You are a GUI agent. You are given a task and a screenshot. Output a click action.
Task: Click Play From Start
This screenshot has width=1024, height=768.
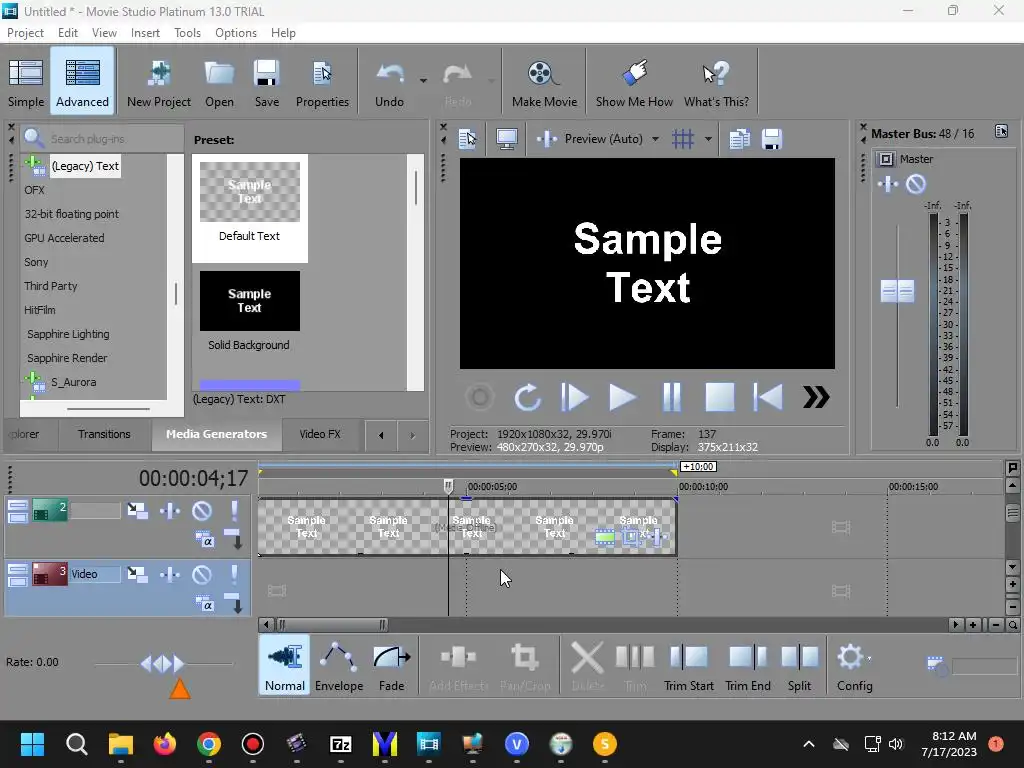[575, 396]
